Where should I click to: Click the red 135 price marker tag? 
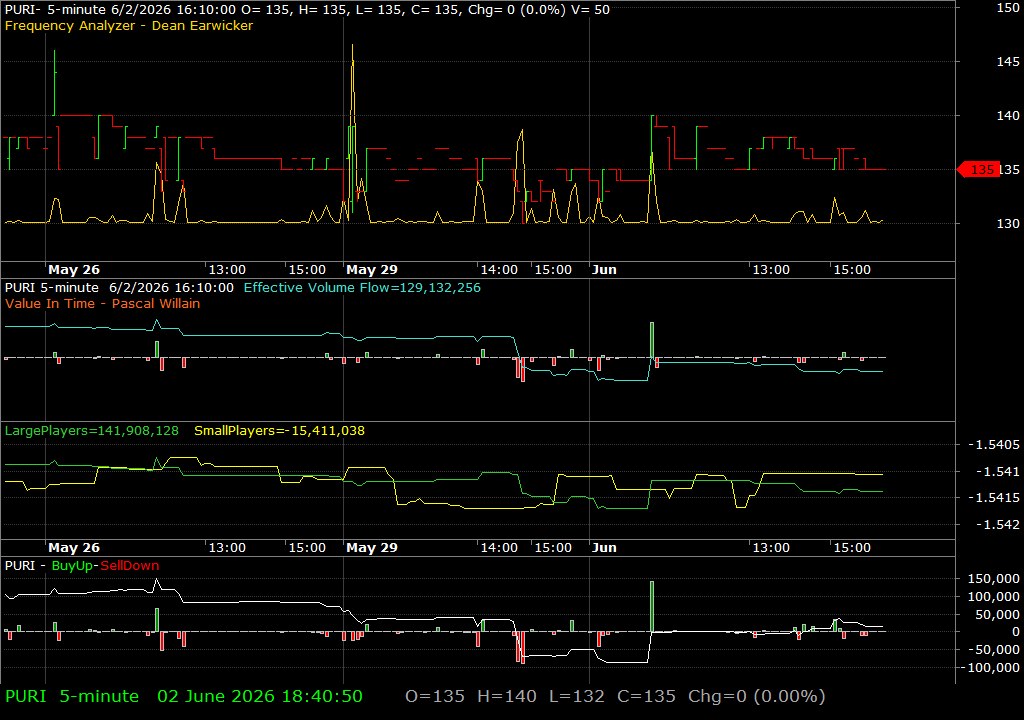pyautogui.click(x=978, y=170)
